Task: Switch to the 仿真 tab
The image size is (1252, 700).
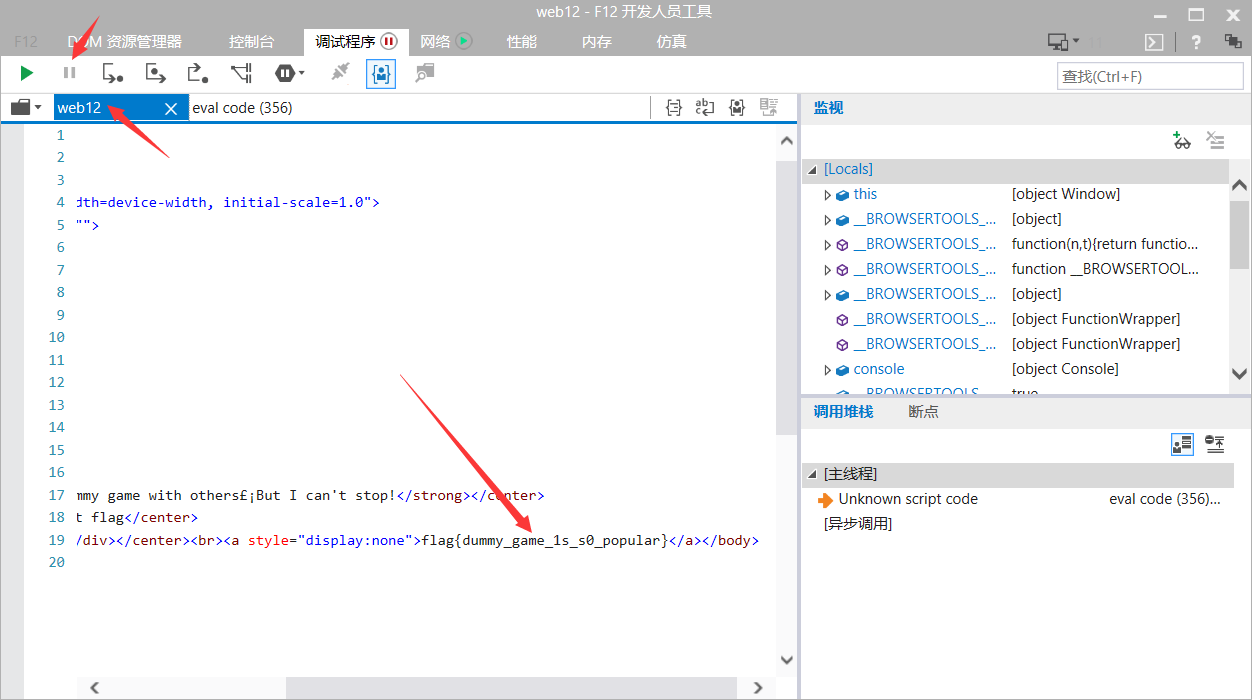Action: pos(672,42)
